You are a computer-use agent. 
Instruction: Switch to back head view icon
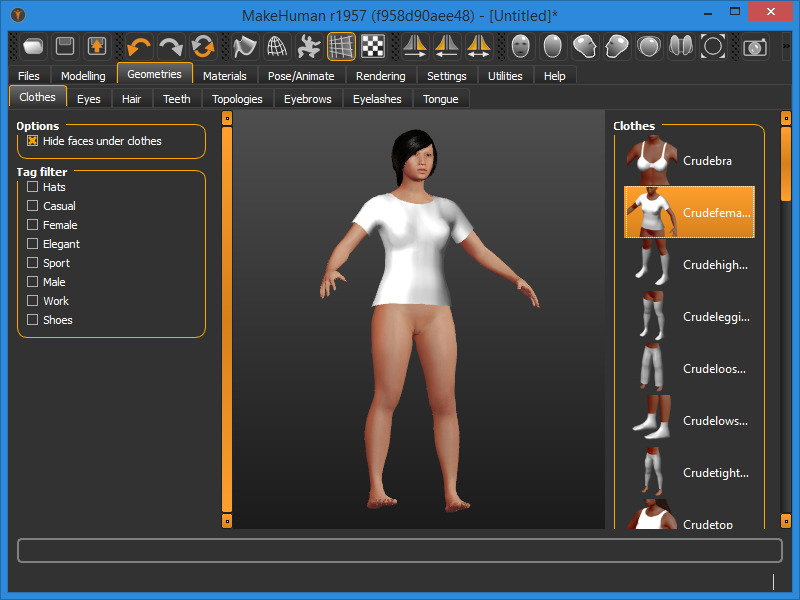553,46
